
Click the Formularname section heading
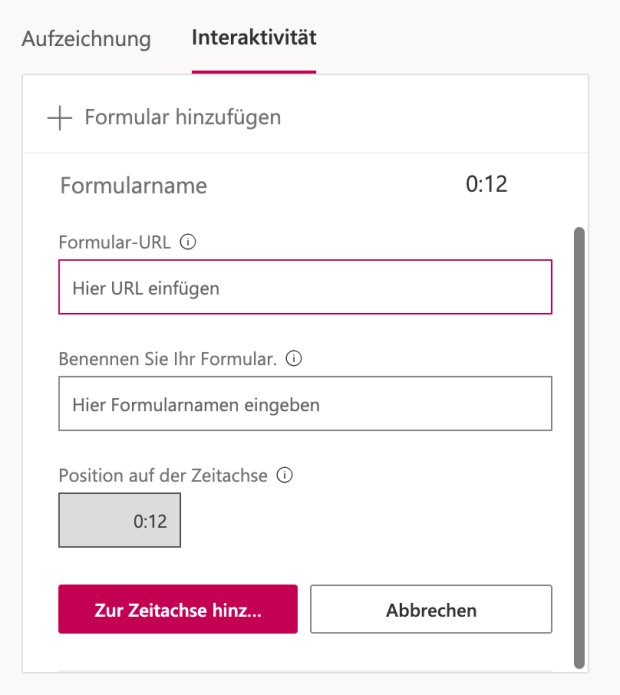coord(134,185)
